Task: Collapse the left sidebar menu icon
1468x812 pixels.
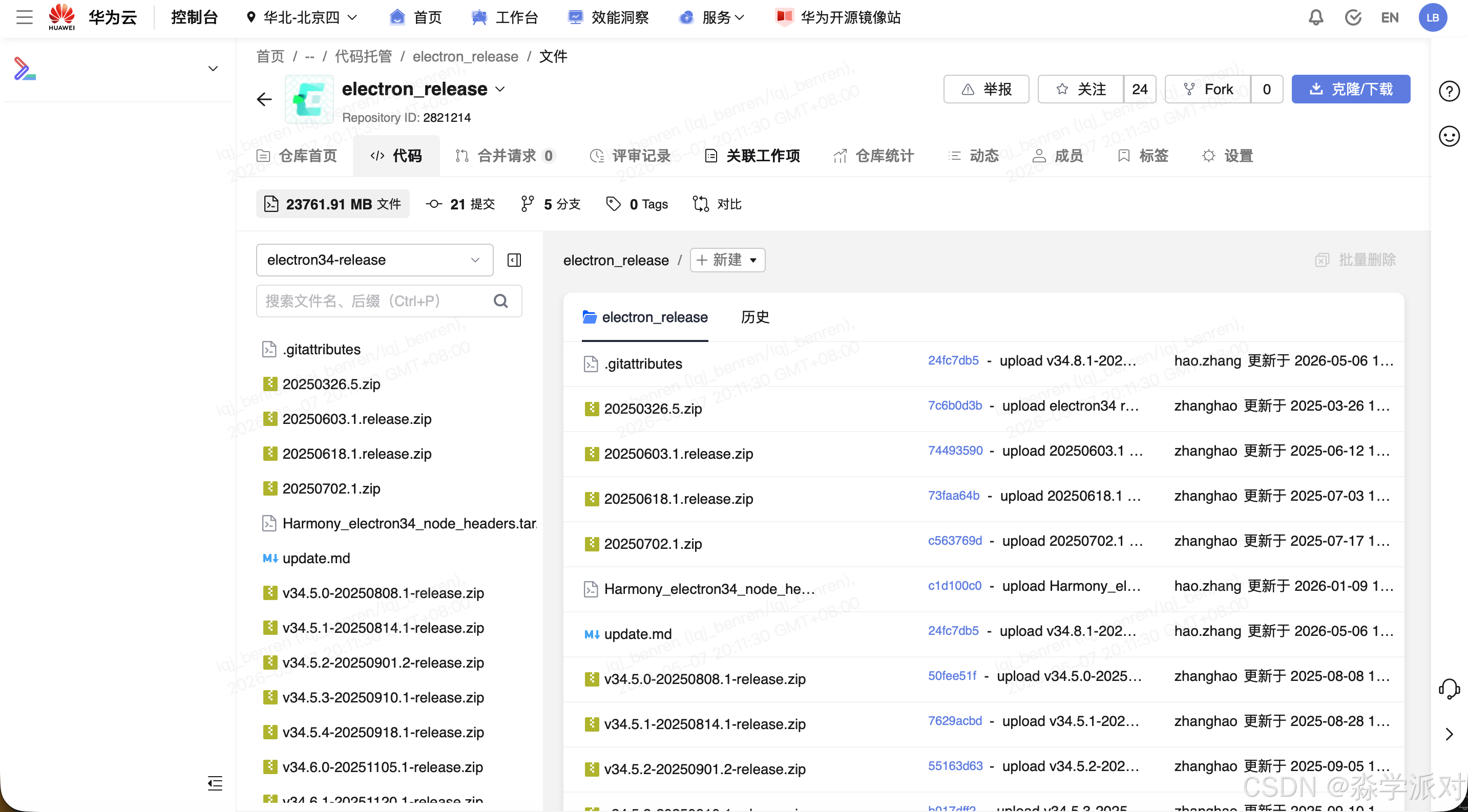Action: coord(215,783)
